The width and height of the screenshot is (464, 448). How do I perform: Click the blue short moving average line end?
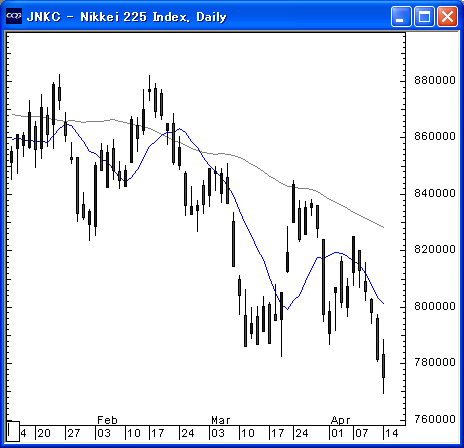(384, 303)
